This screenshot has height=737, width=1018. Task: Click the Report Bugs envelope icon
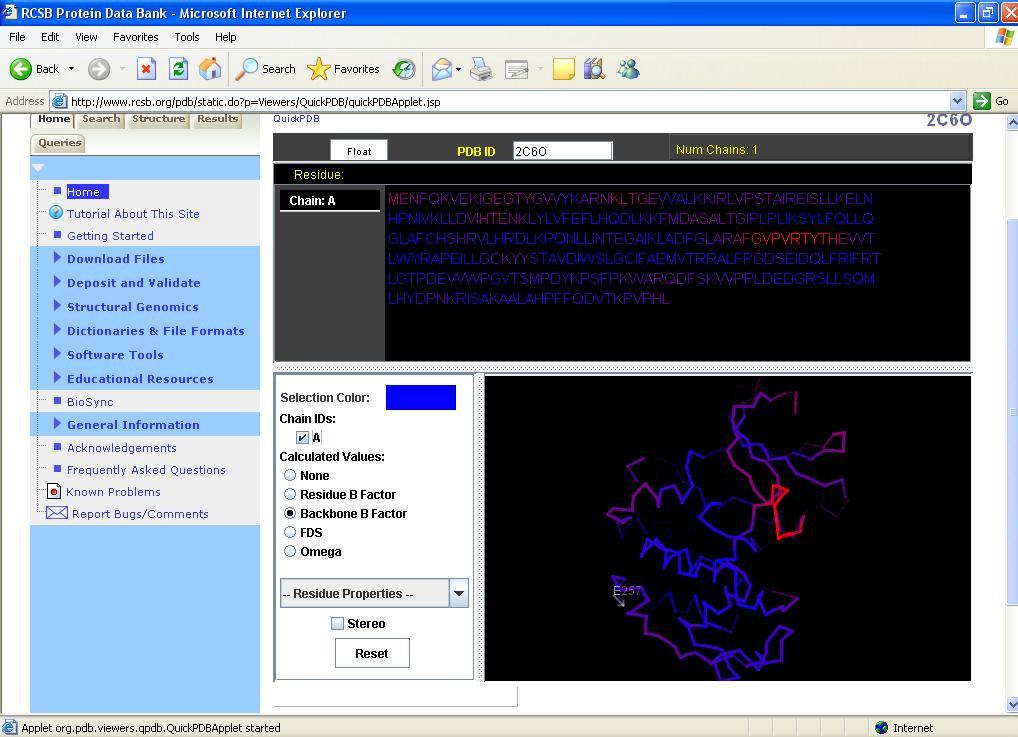click(56, 513)
